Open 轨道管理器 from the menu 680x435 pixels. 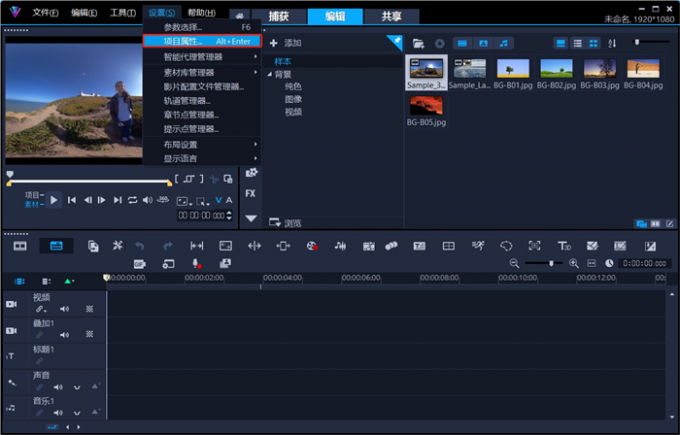pos(202,101)
